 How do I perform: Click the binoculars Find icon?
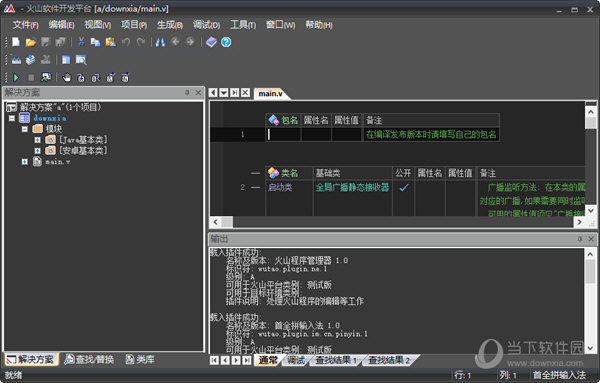pyautogui.click(x=160, y=42)
